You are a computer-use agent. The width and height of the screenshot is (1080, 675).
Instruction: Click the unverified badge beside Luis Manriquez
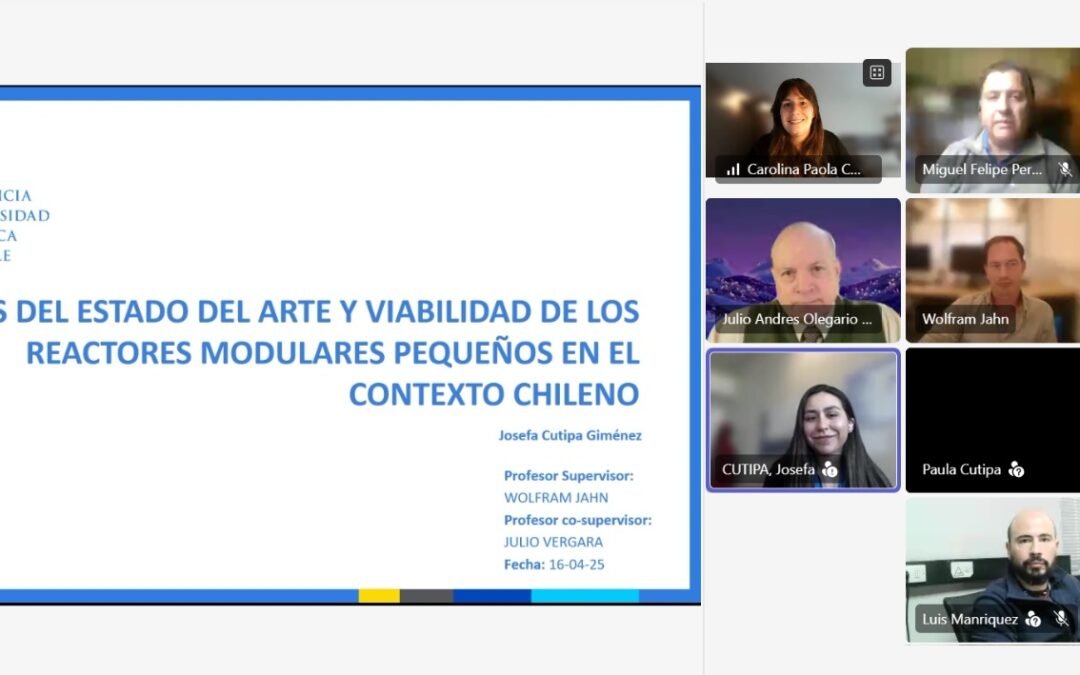click(1033, 620)
